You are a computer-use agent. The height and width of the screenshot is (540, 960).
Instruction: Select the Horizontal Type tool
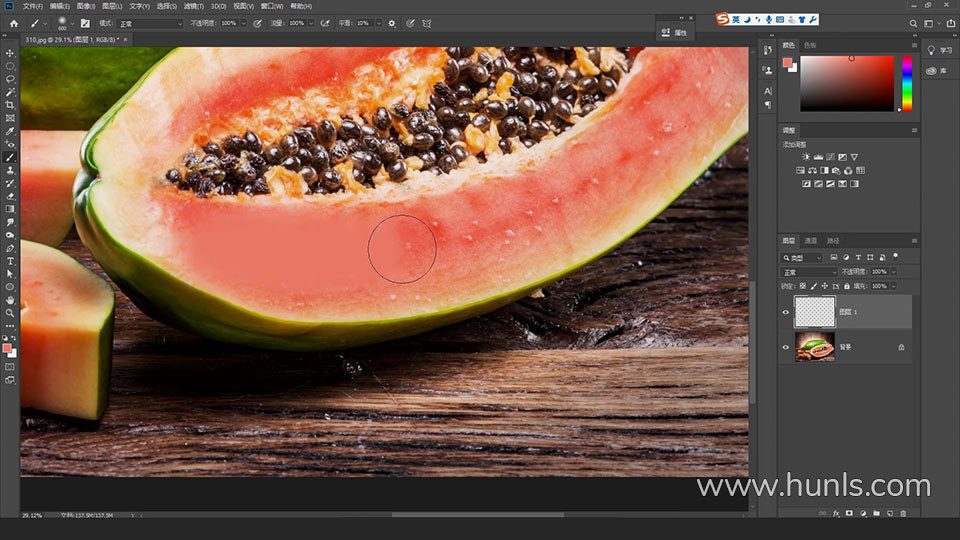tap(10, 261)
